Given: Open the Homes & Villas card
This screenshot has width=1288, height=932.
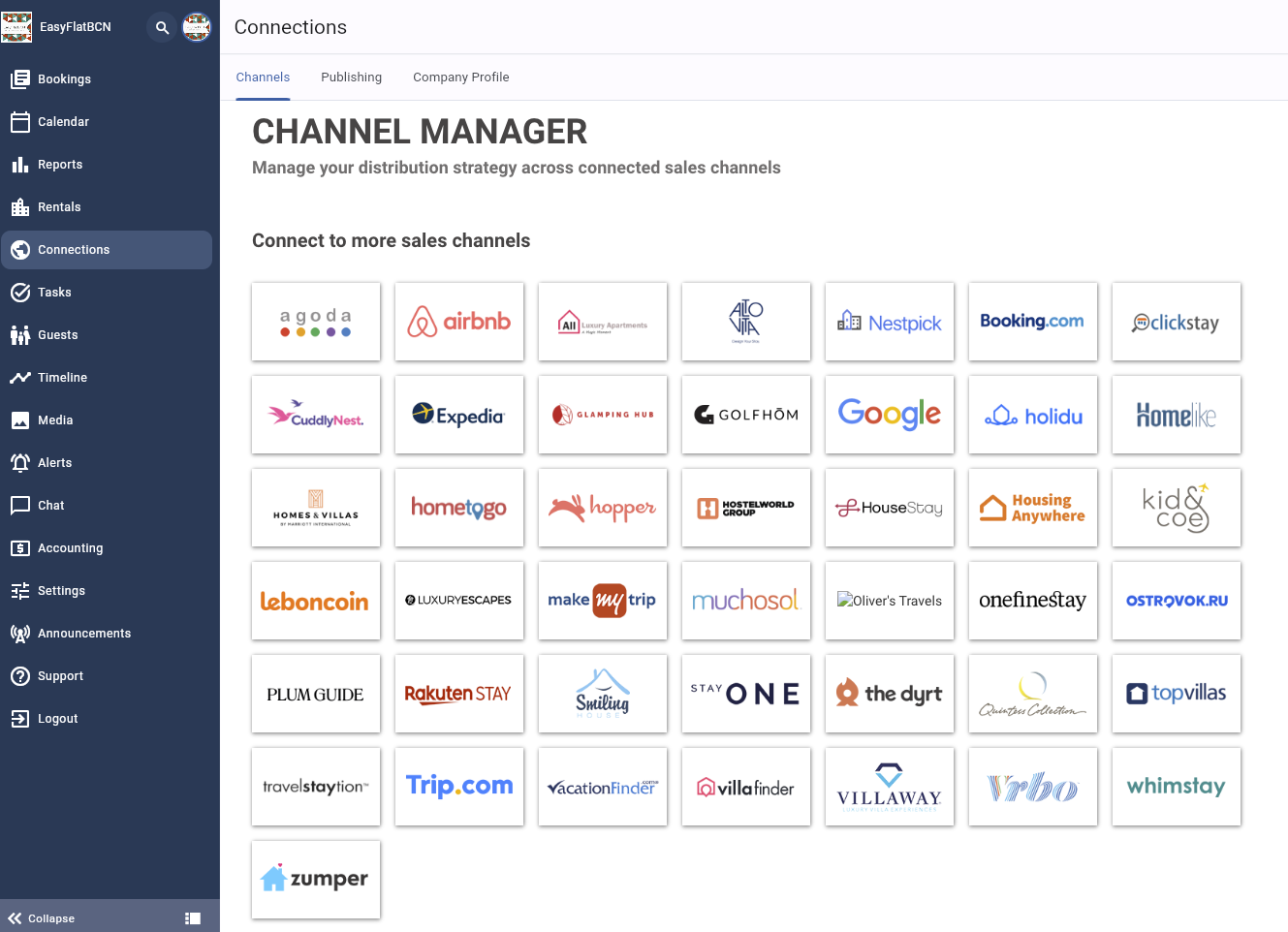Looking at the screenshot, I should tap(316, 508).
